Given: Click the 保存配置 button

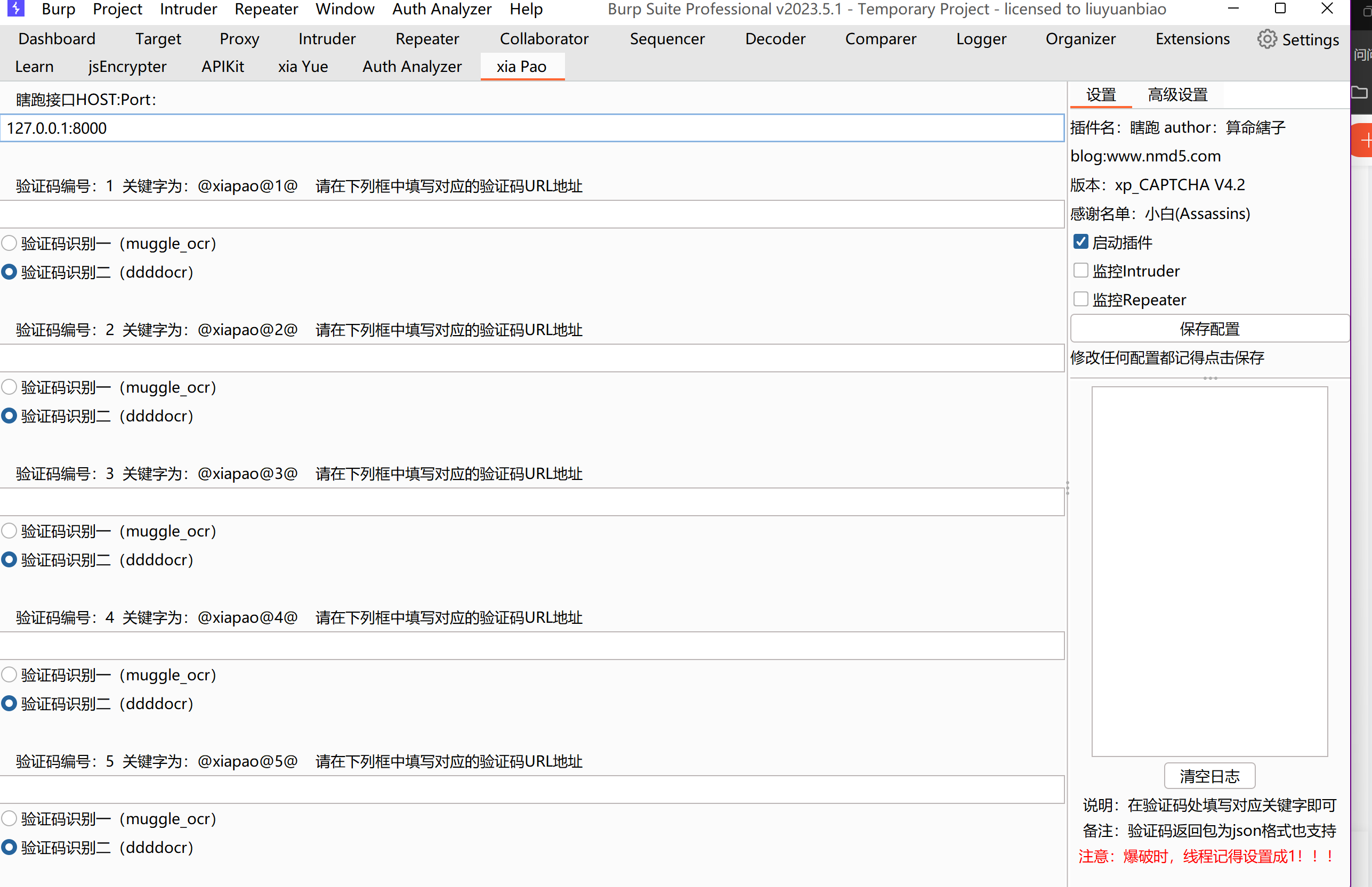Looking at the screenshot, I should coord(1209,329).
